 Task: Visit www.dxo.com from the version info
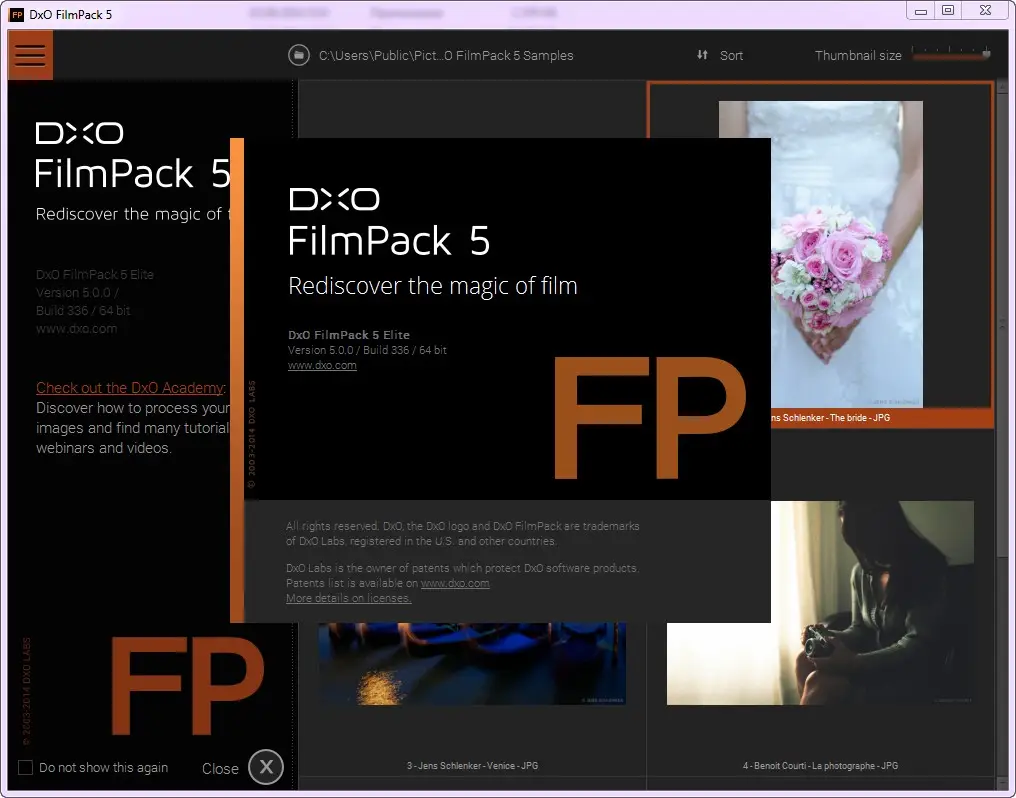point(322,365)
